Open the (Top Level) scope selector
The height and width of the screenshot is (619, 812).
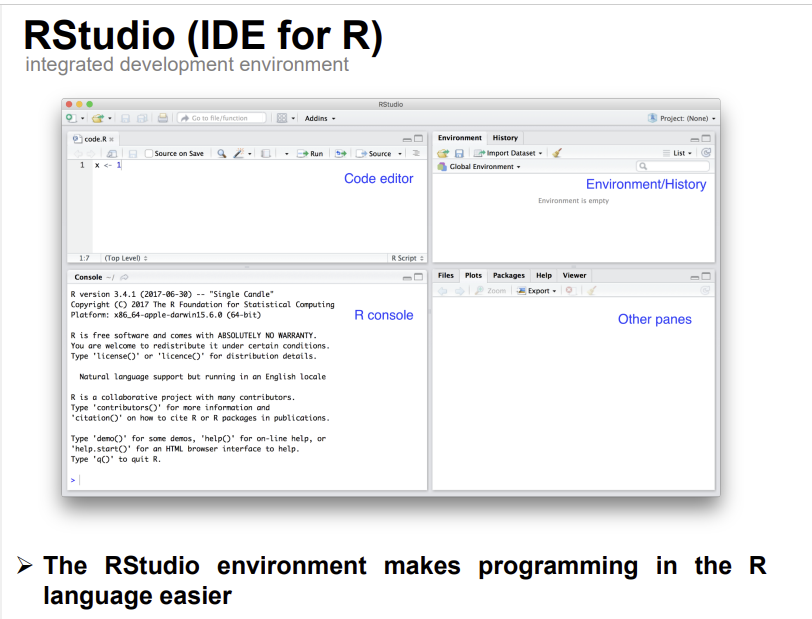click(x=126, y=258)
